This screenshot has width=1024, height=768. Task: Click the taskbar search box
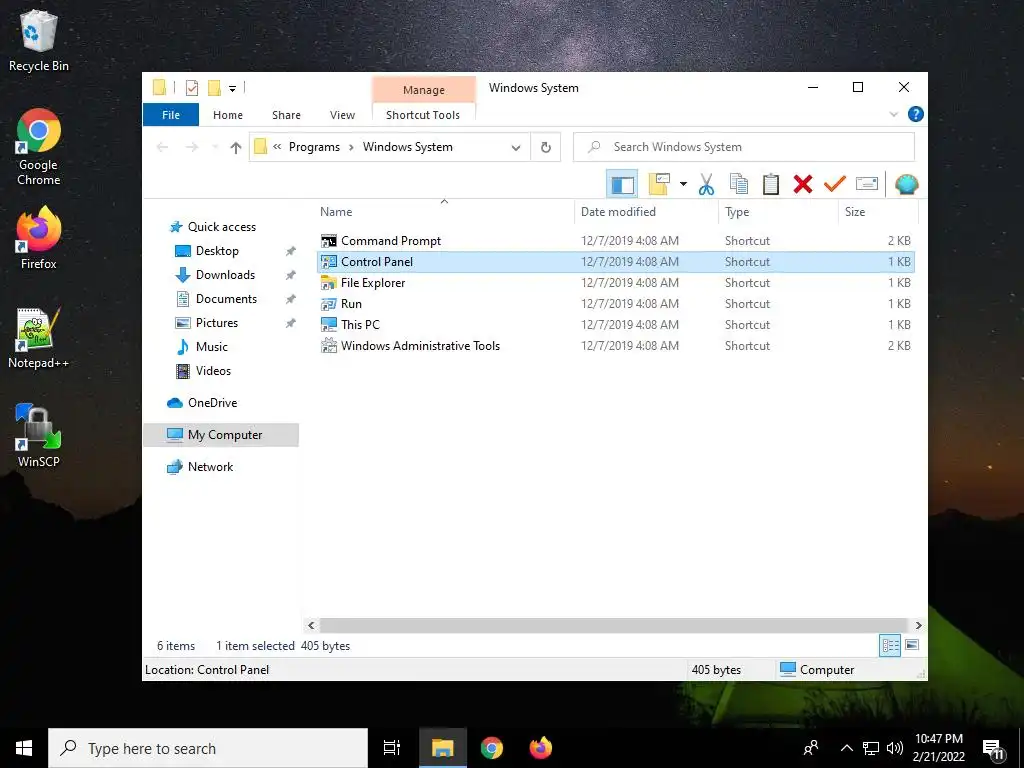pyautogui.click(x=208, y=748)
